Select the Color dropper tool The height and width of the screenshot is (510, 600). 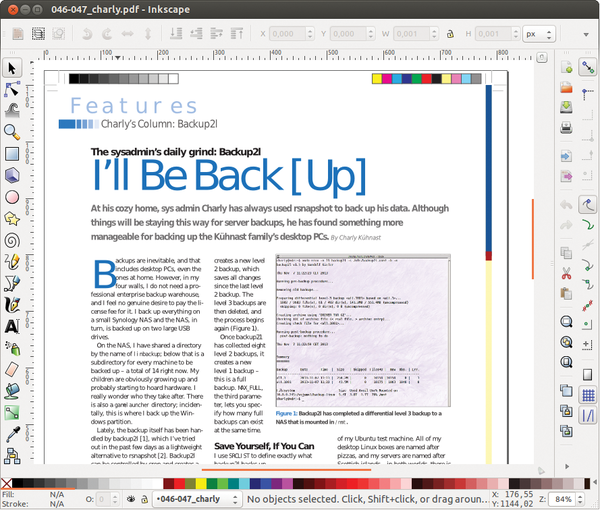point(12,434)
